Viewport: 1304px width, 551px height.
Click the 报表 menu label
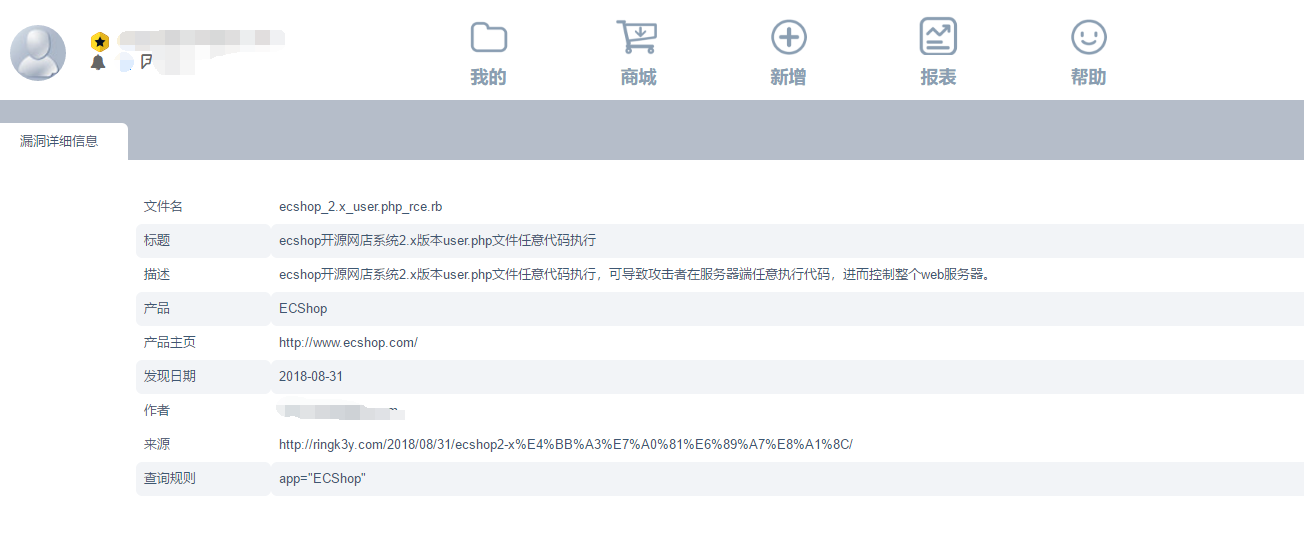tap(938, 77)
